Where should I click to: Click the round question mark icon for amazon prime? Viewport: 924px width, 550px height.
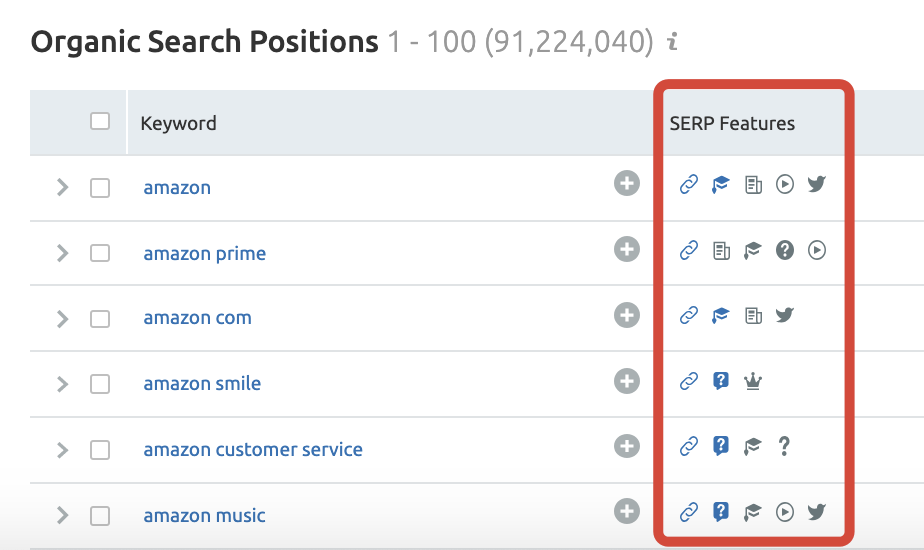(x=784, y=250)
